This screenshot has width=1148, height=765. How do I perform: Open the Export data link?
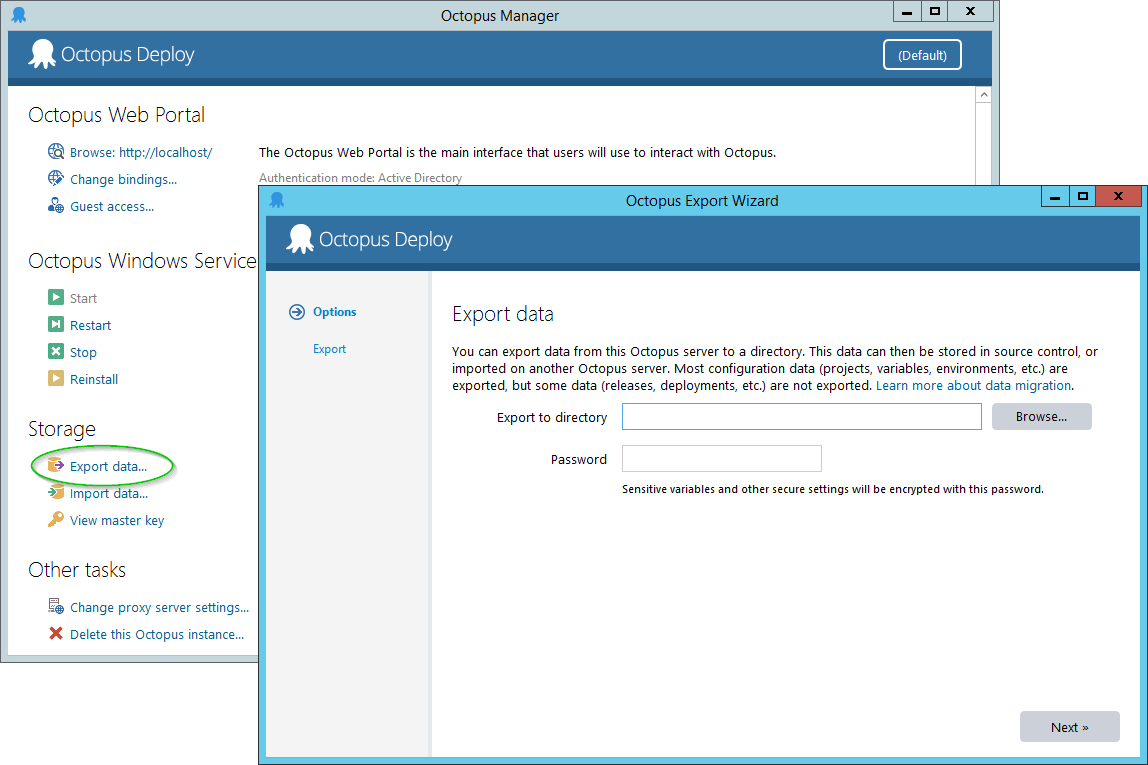(x=108, y=466)
